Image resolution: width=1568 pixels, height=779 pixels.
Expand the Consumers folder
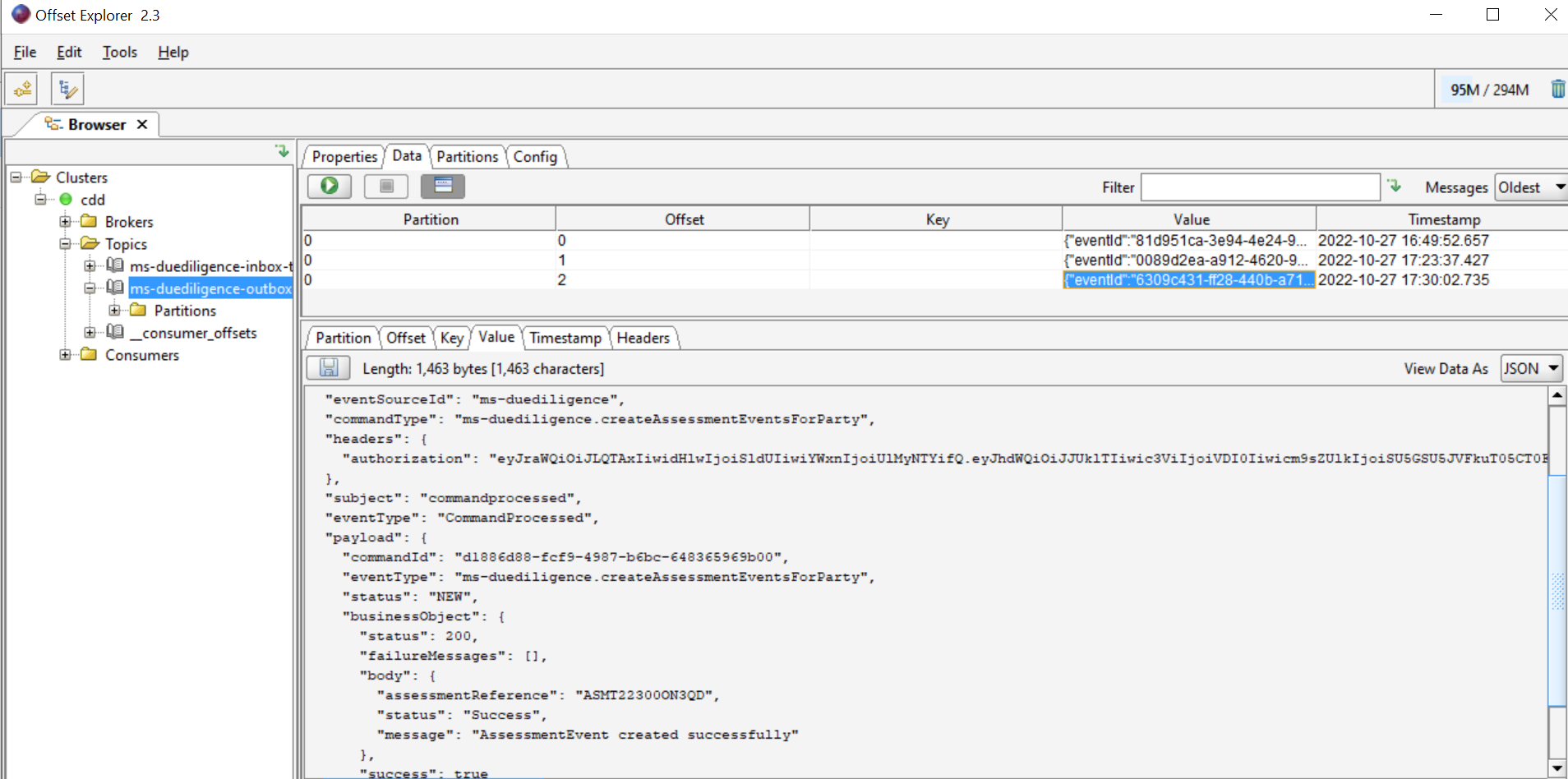click(x=65, y=355)
